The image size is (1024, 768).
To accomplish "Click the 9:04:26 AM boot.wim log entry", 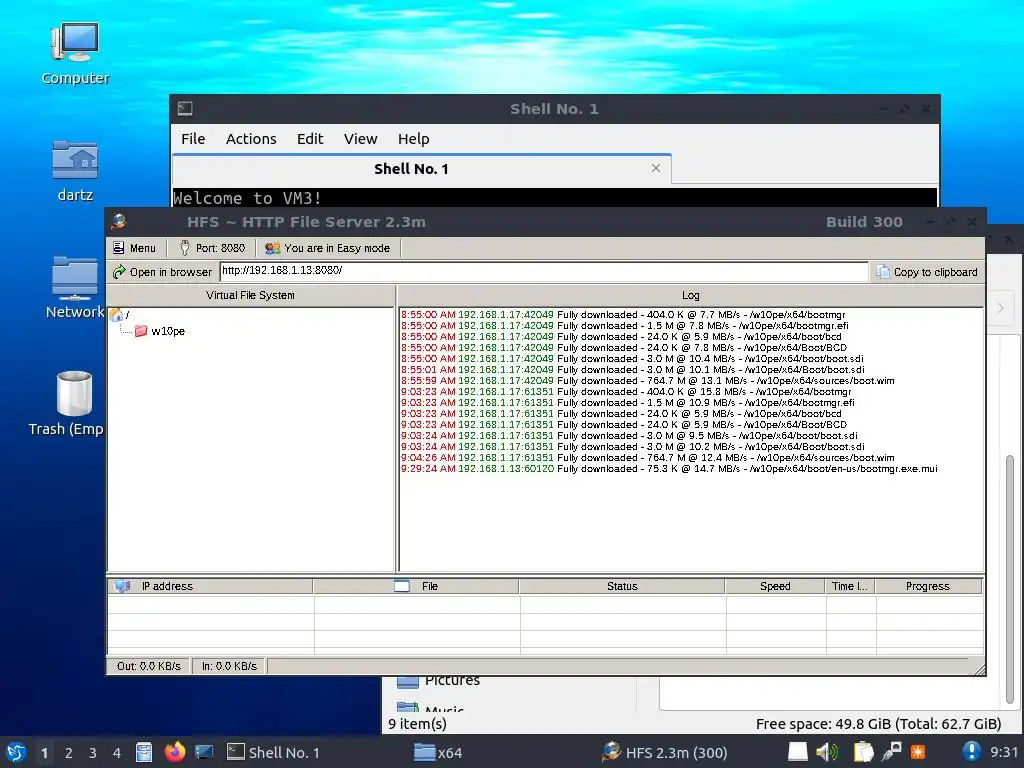I will (x=648, y=457).
